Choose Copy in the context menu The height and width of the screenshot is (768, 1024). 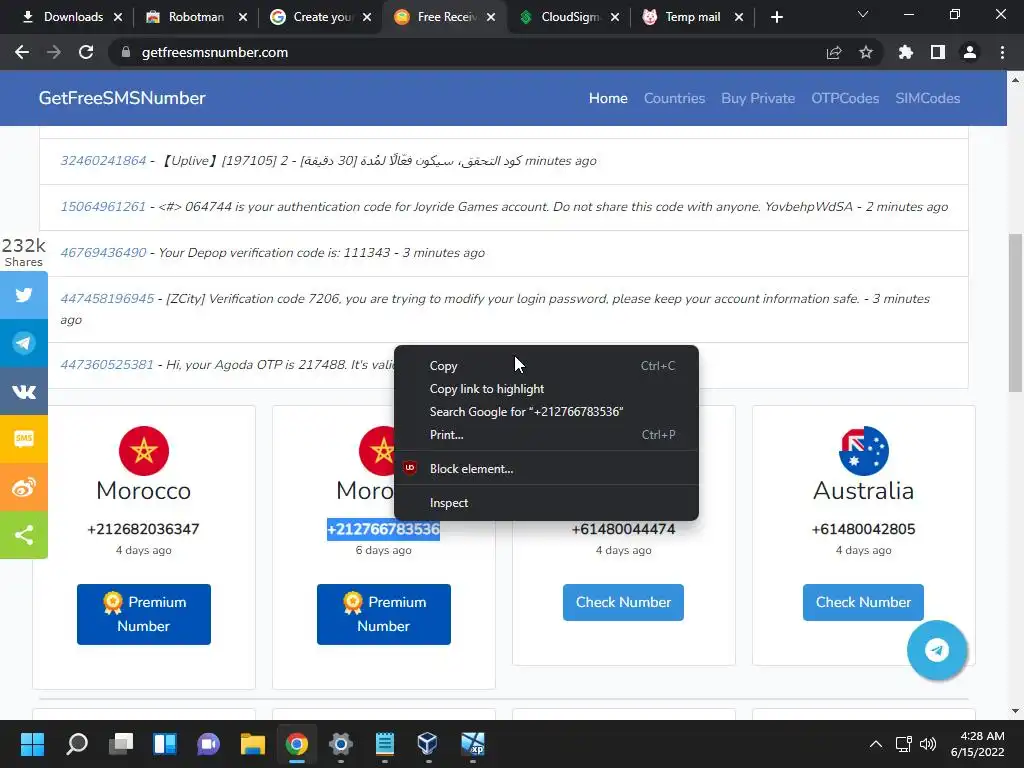coord(546,366)
